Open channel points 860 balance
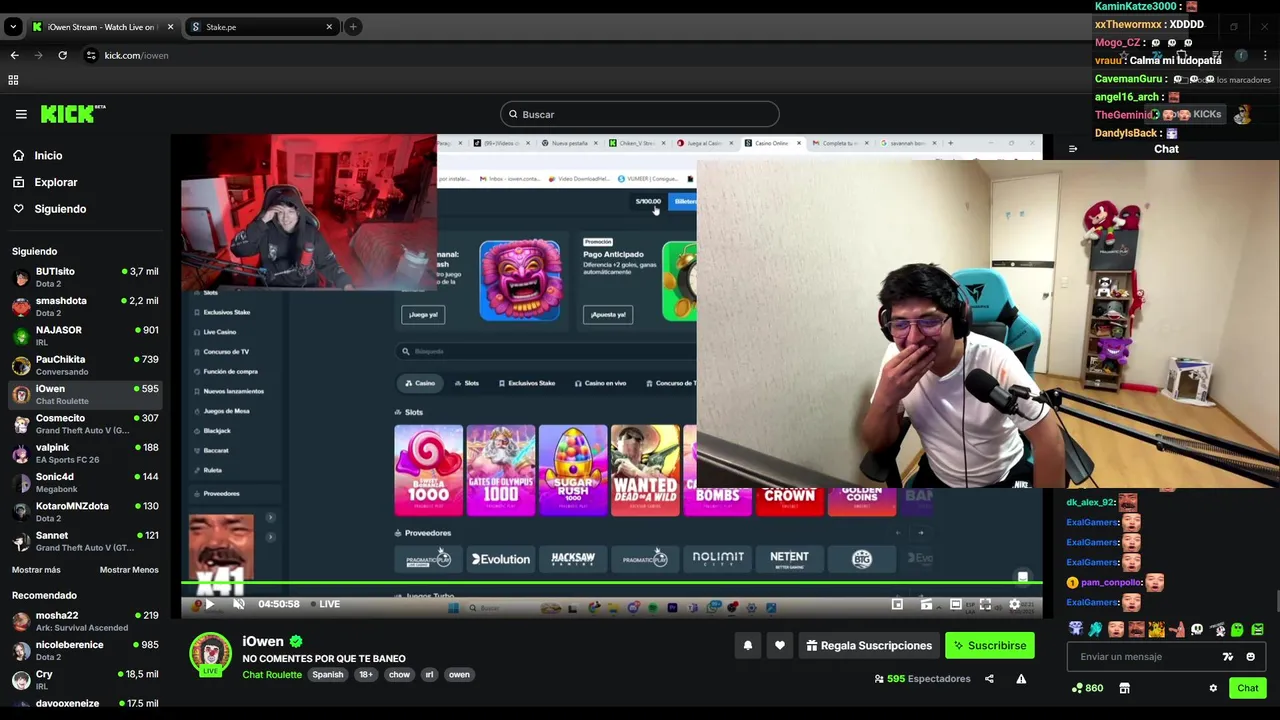1280x720 pixels. pos(1087,688)
